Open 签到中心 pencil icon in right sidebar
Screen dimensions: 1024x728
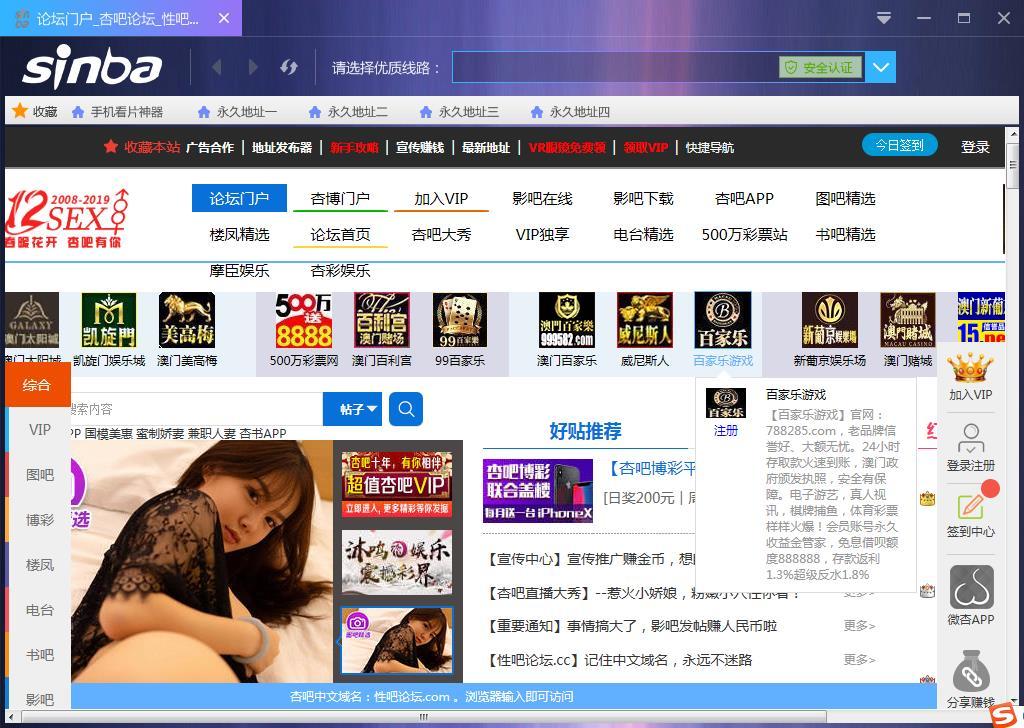pos(970,506)
